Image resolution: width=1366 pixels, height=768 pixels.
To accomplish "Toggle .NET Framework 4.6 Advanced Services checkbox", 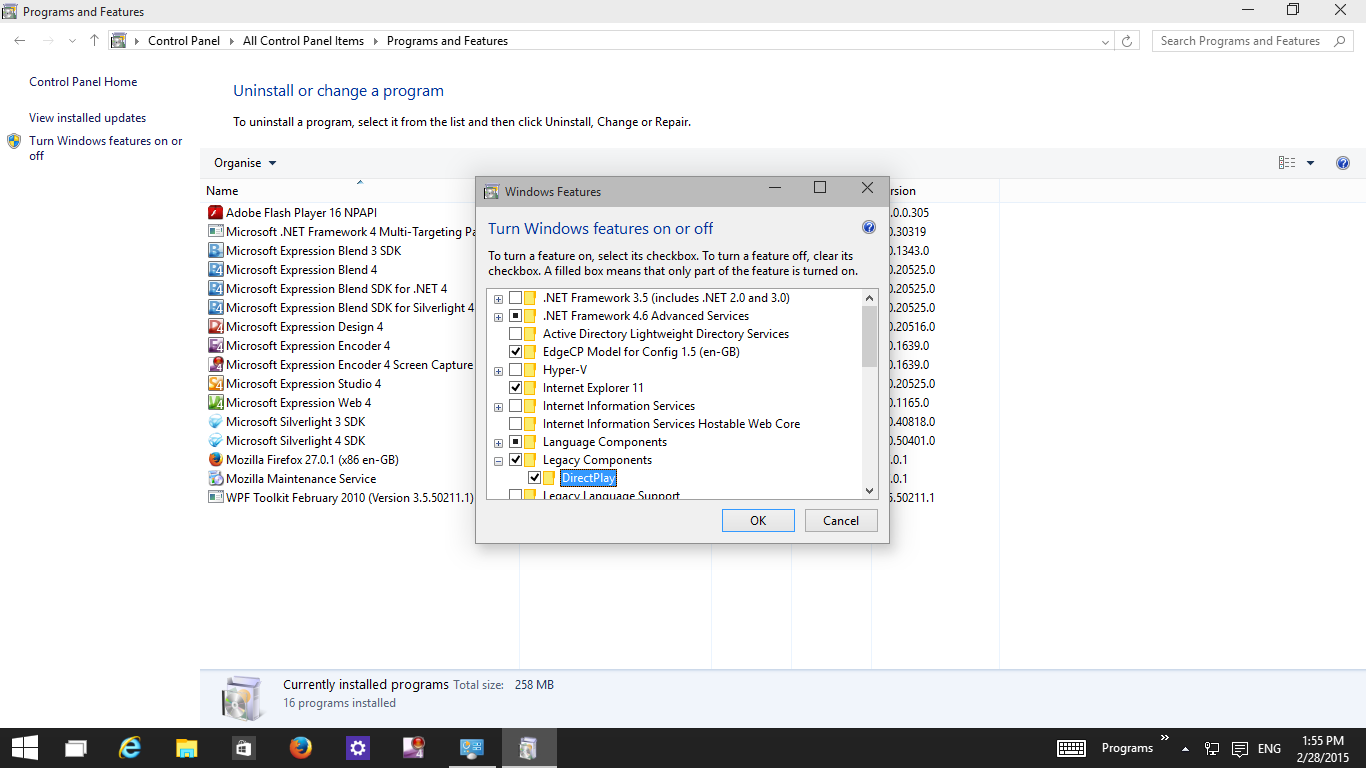I will pos(515,316).
